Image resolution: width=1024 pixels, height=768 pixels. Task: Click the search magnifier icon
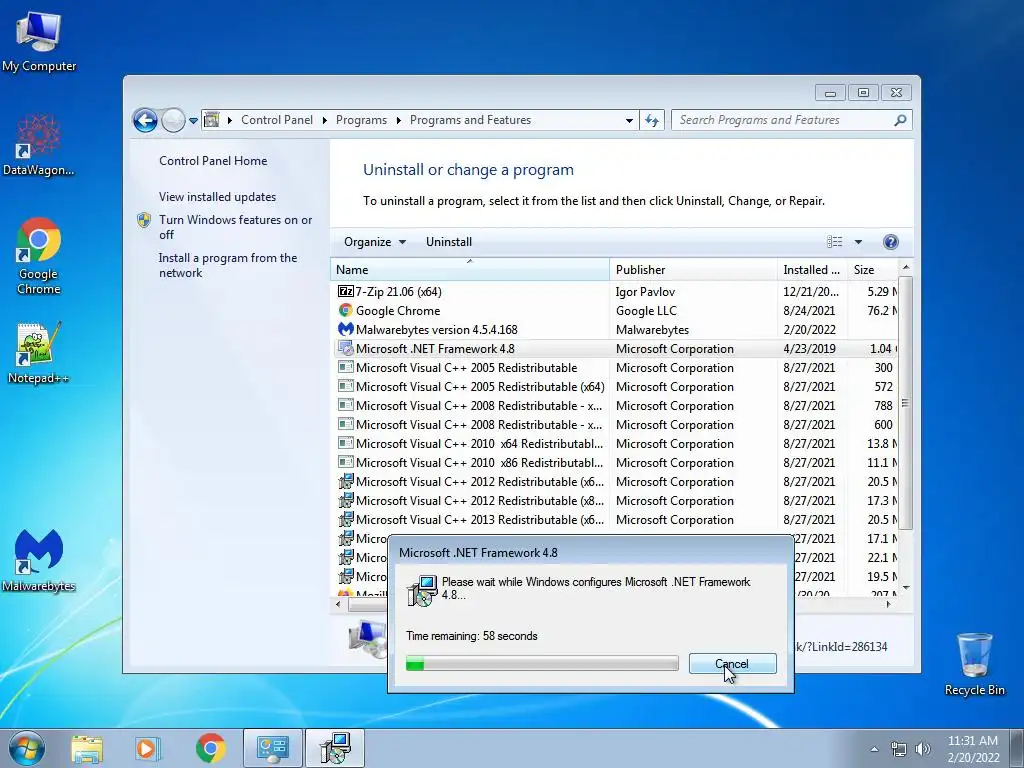(900, 120)
